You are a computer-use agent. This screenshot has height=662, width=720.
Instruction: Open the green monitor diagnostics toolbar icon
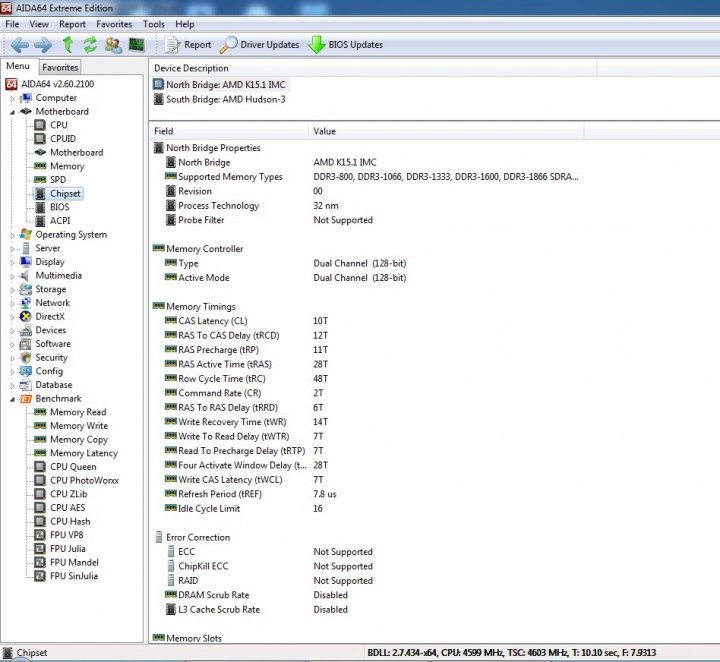pos(136,45)
